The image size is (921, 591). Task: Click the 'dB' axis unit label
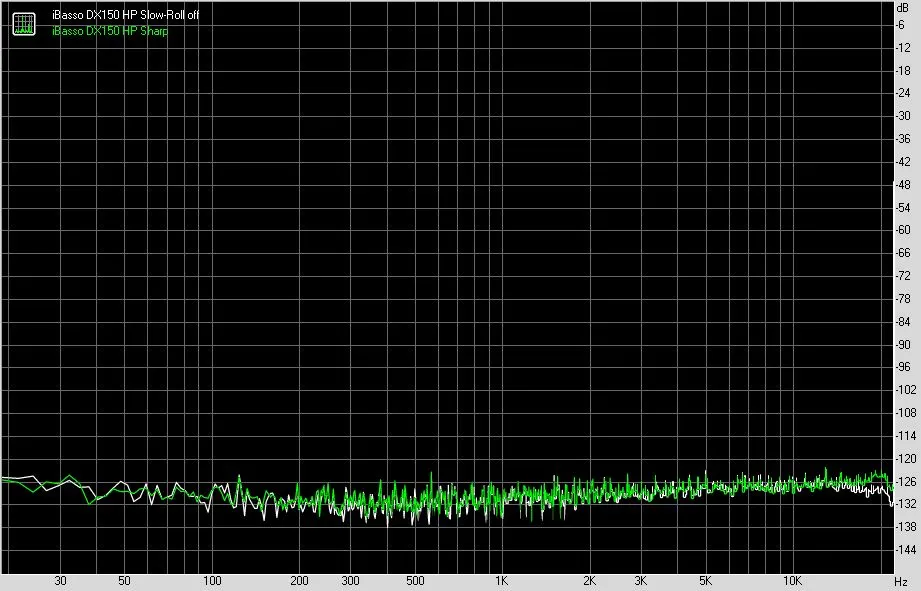tap(902, 8)
